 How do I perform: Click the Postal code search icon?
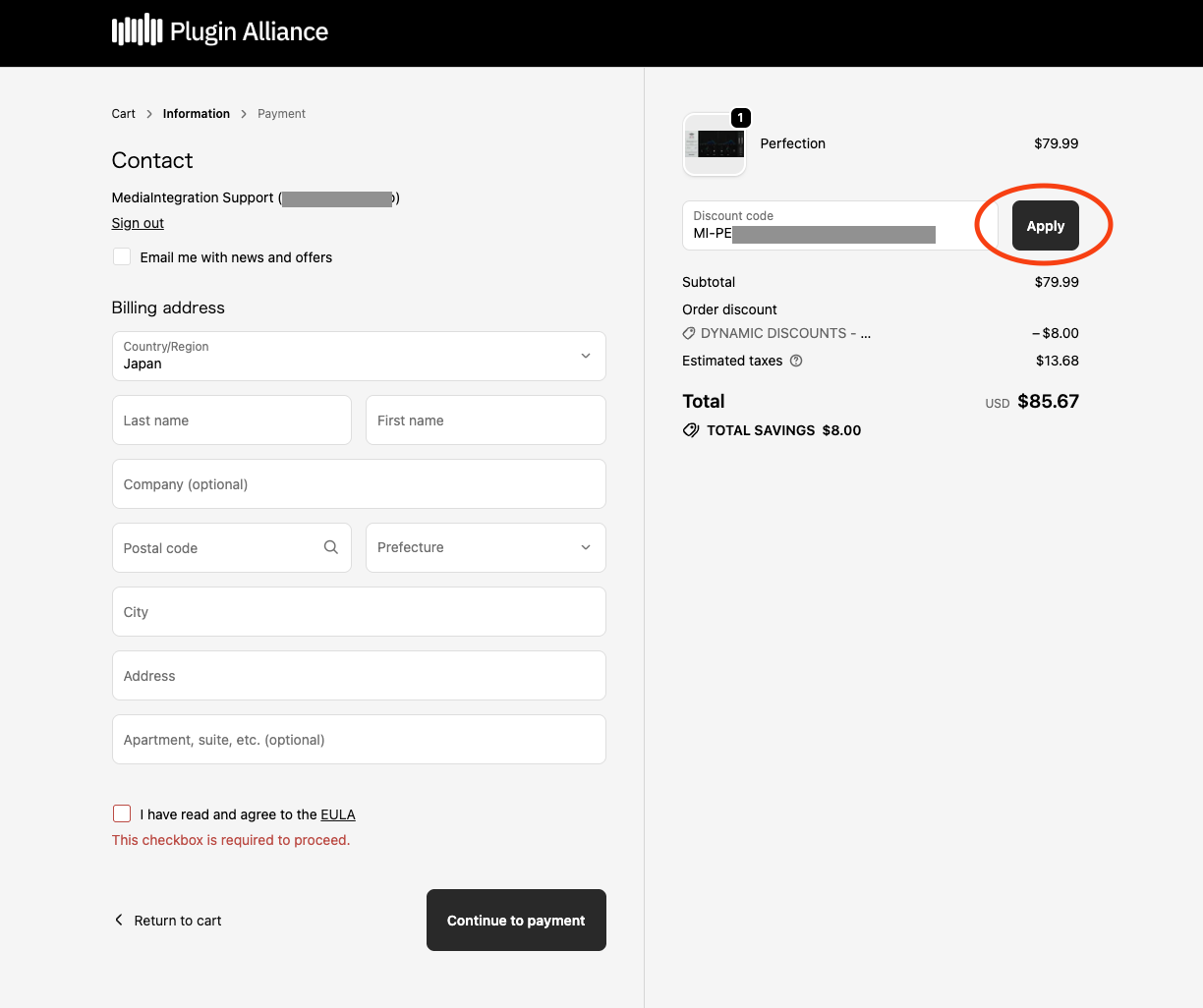(x=331, y=547)
